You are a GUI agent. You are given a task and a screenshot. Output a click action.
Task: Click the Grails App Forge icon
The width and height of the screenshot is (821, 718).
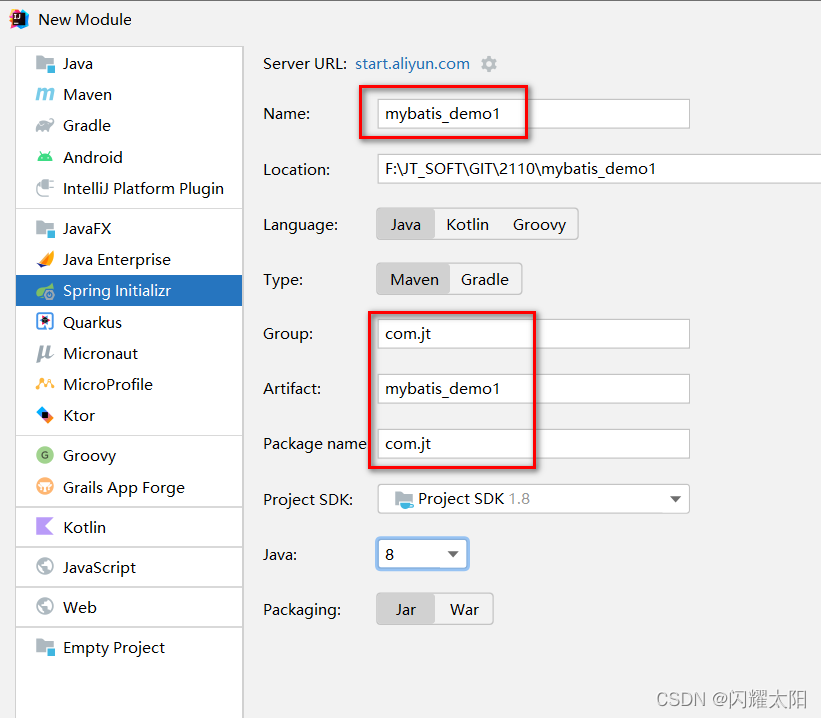(45, 487)
